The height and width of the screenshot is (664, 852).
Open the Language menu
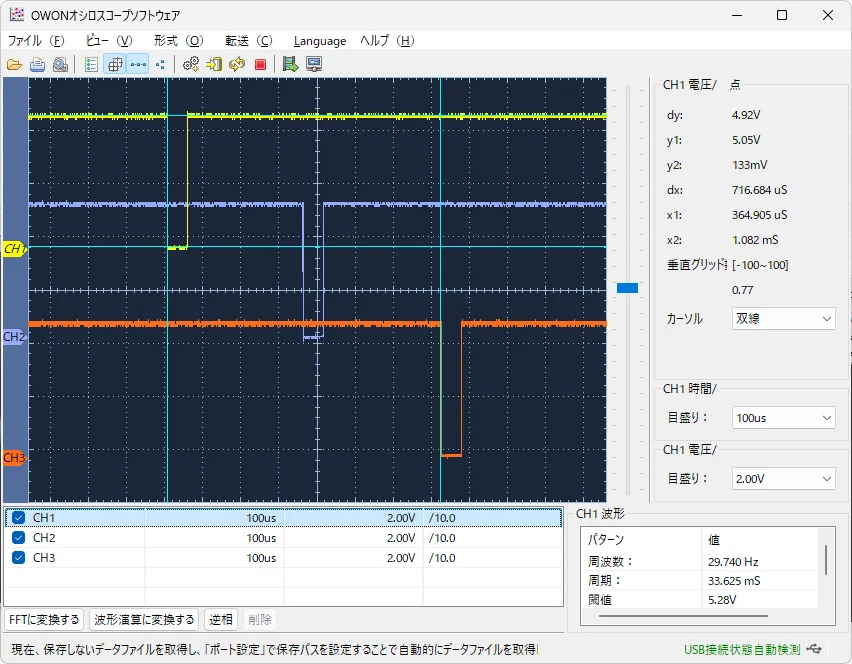point(320,41)
